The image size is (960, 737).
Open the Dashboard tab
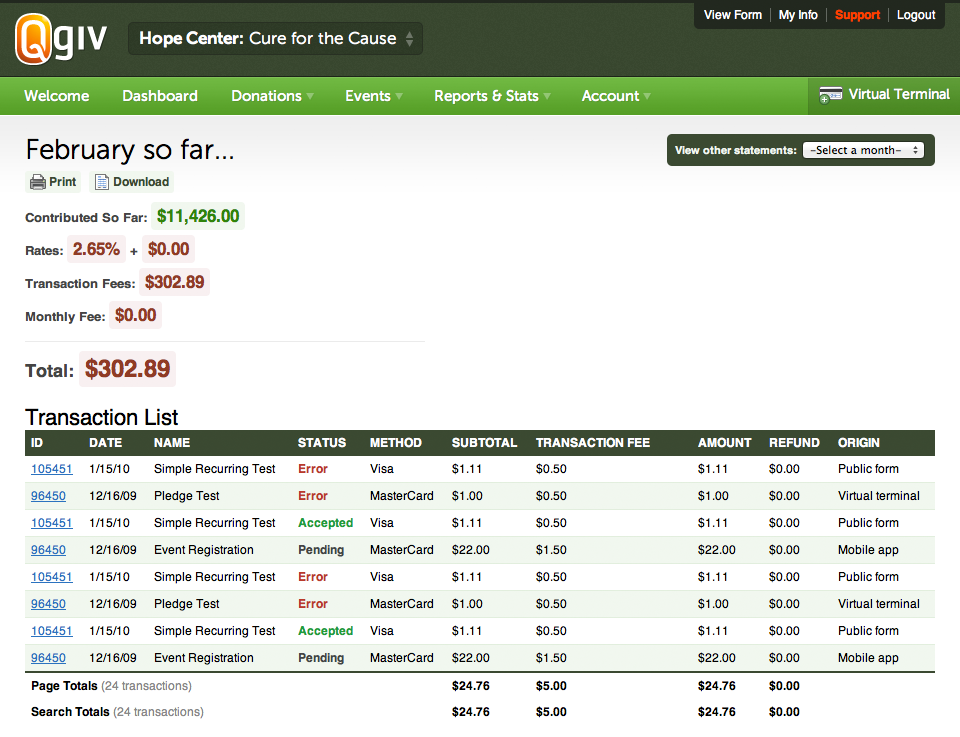coord(160,95)
